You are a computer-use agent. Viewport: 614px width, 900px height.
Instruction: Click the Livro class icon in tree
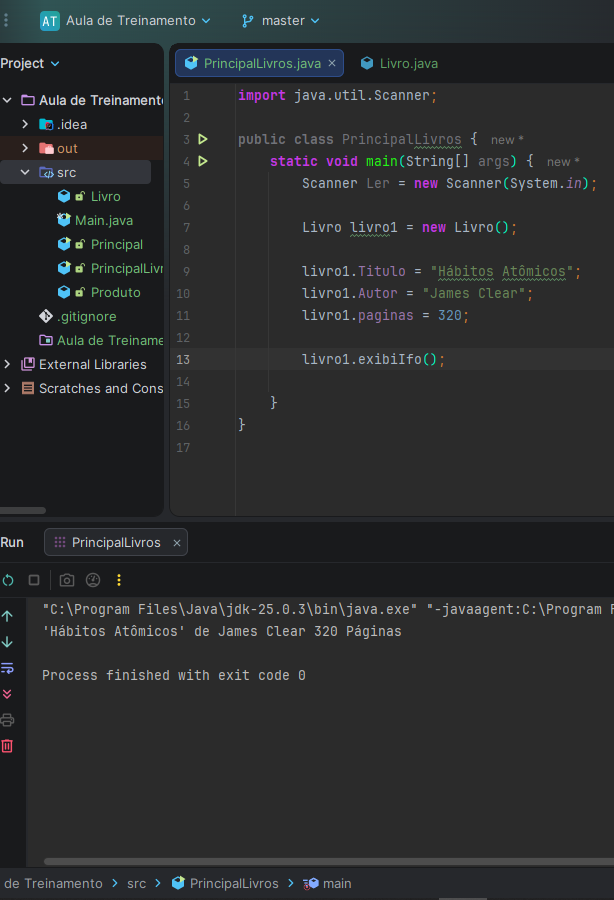64,196
